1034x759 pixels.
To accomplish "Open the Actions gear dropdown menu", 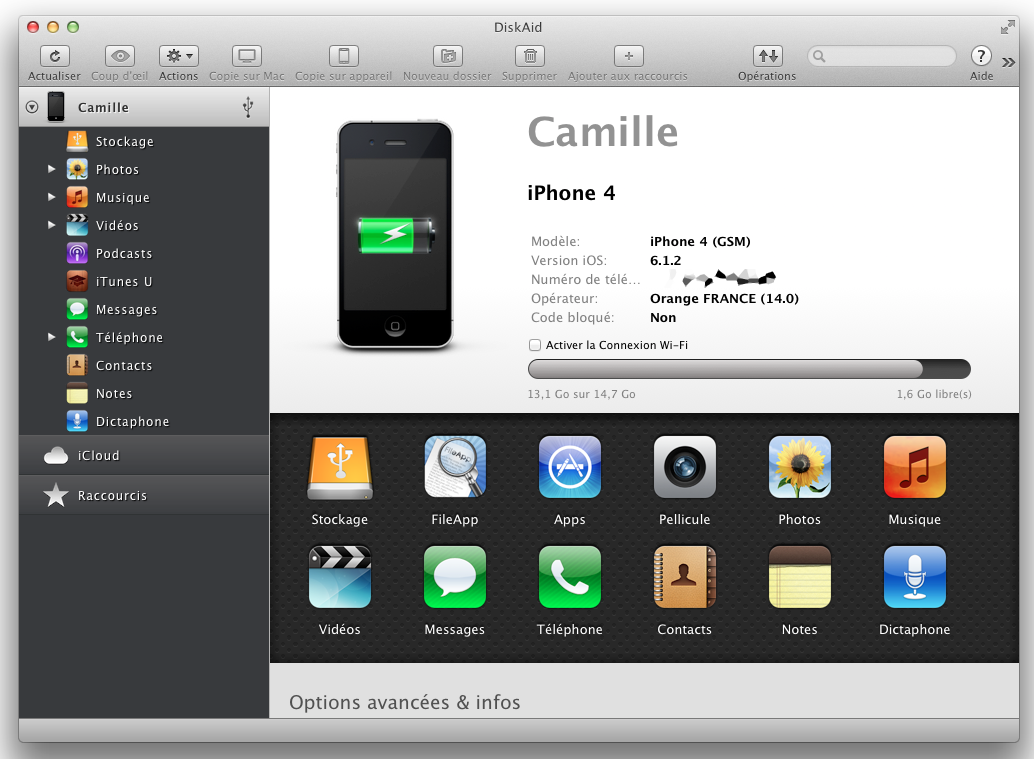I will pos(179,57).
